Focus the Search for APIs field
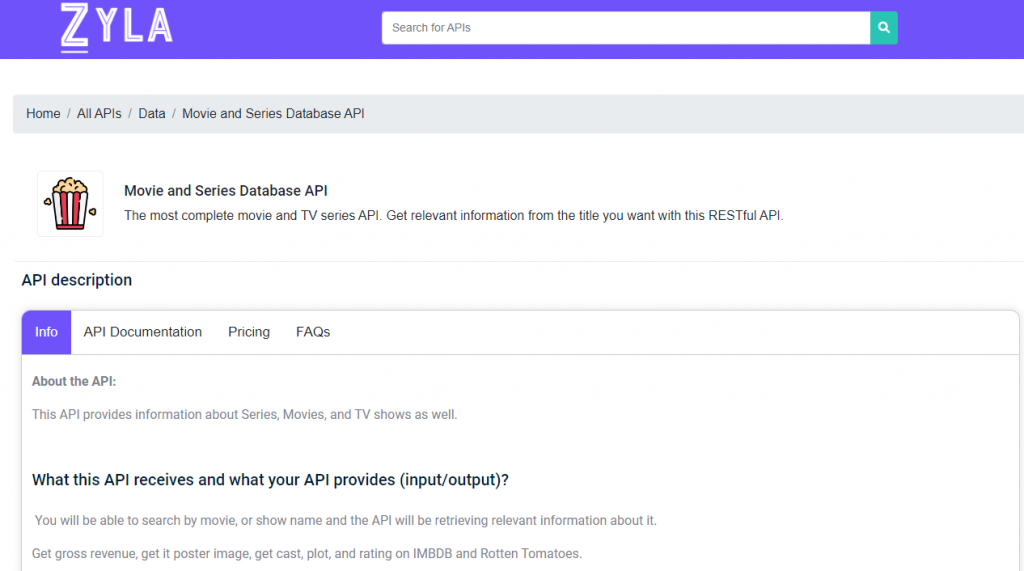Screen dimensions: 1024x571 625,28
